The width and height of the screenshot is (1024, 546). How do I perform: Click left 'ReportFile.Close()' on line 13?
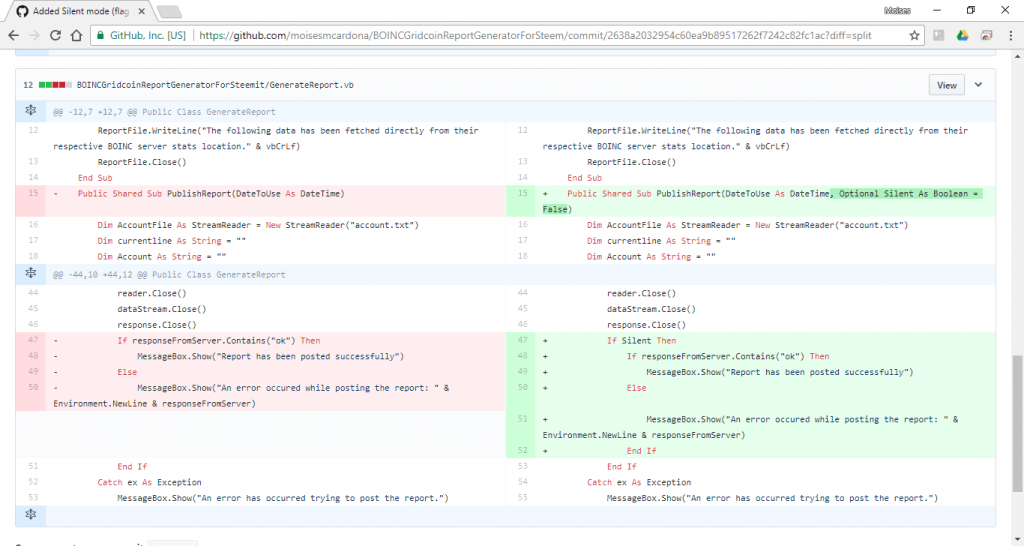pos(142,162)
